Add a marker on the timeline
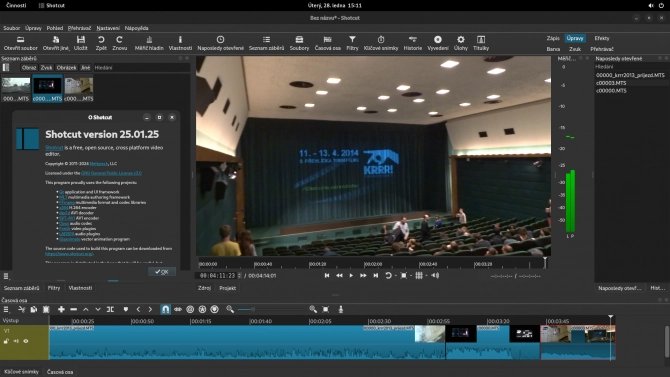 [x=126, y=309]
